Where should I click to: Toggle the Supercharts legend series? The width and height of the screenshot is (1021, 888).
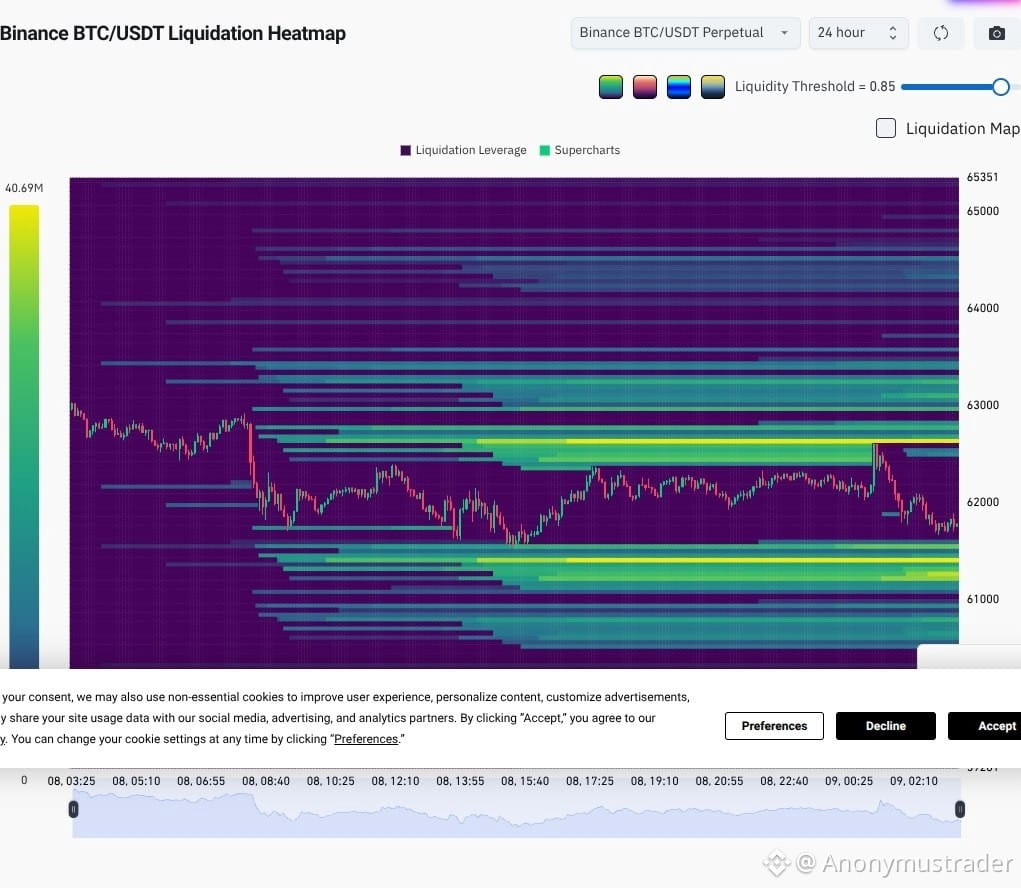[580, 150]
